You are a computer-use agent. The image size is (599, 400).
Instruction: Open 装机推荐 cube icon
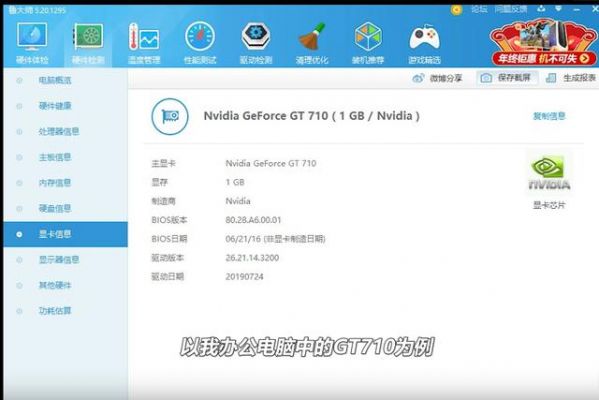368,37
